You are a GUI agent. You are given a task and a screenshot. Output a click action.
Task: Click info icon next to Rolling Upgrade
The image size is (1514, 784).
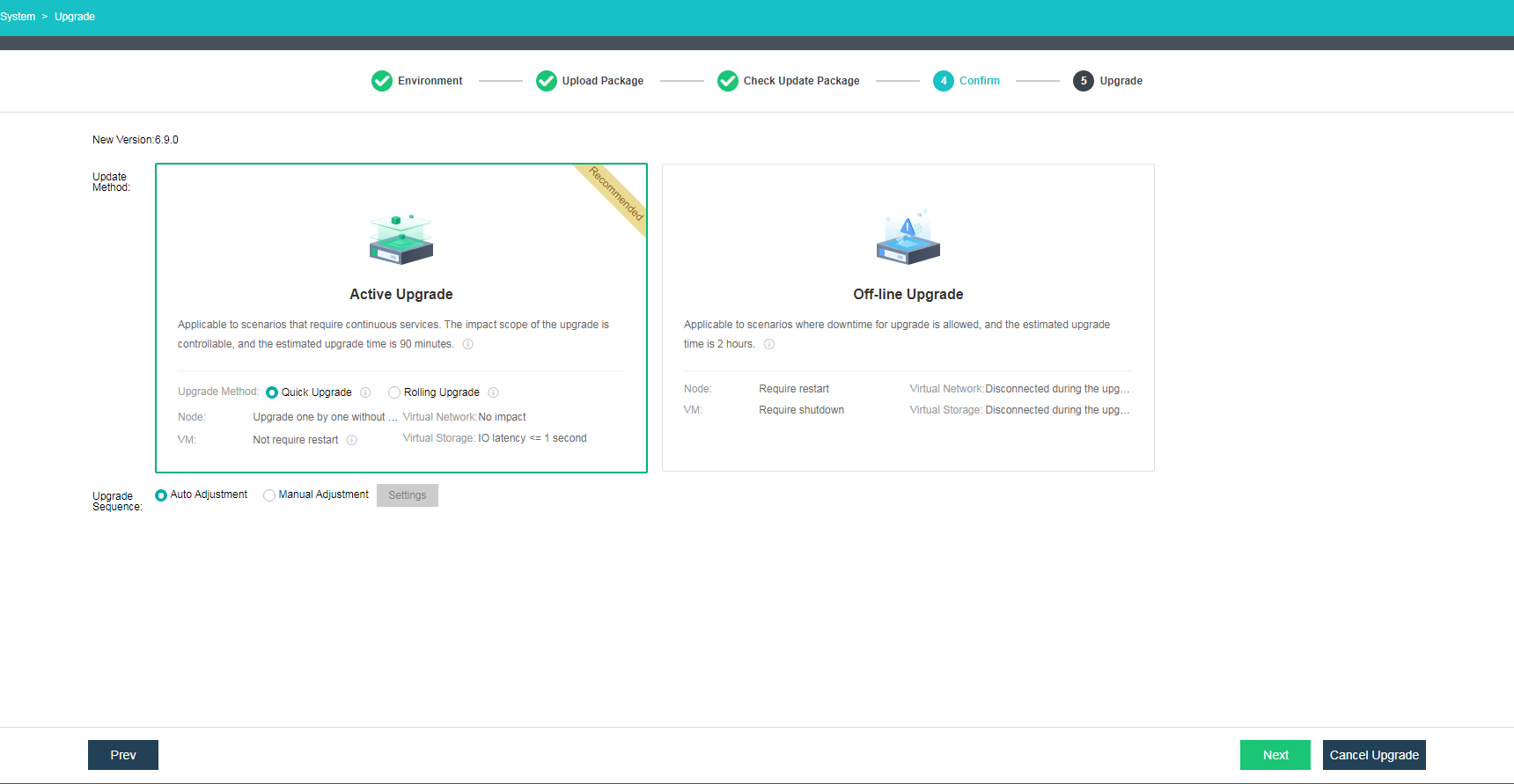pos(493,392)
